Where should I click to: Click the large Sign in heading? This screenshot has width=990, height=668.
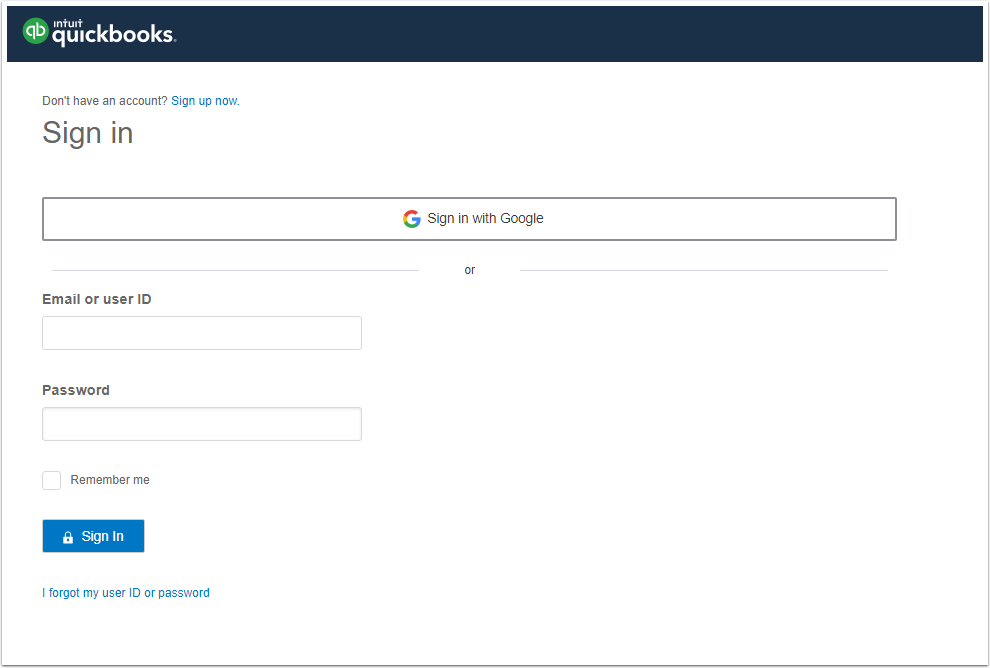coord(88,133)
